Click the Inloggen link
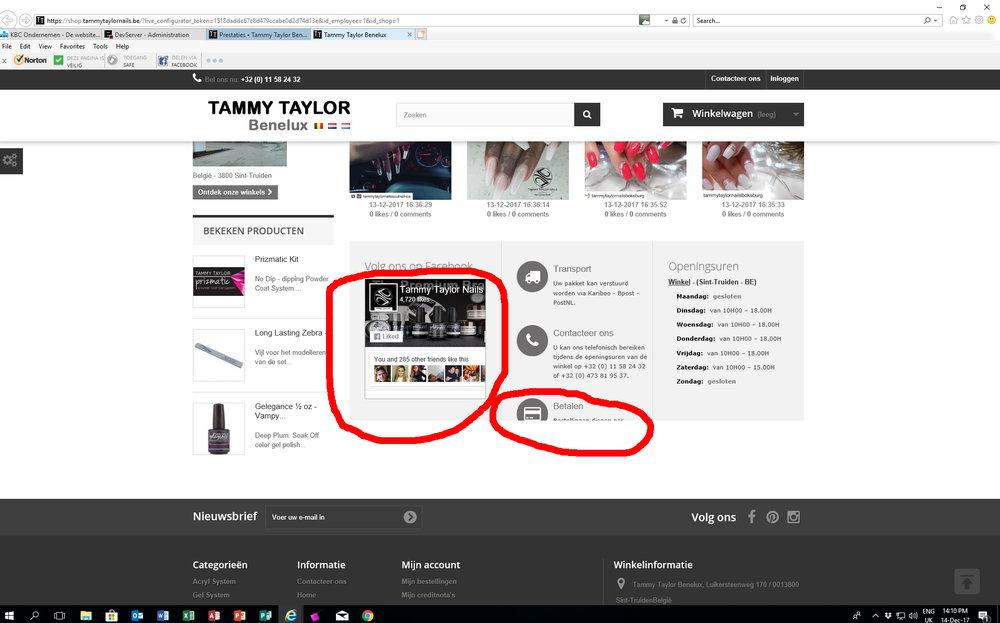Screen dimensions: 1000x623 point(784,78)
